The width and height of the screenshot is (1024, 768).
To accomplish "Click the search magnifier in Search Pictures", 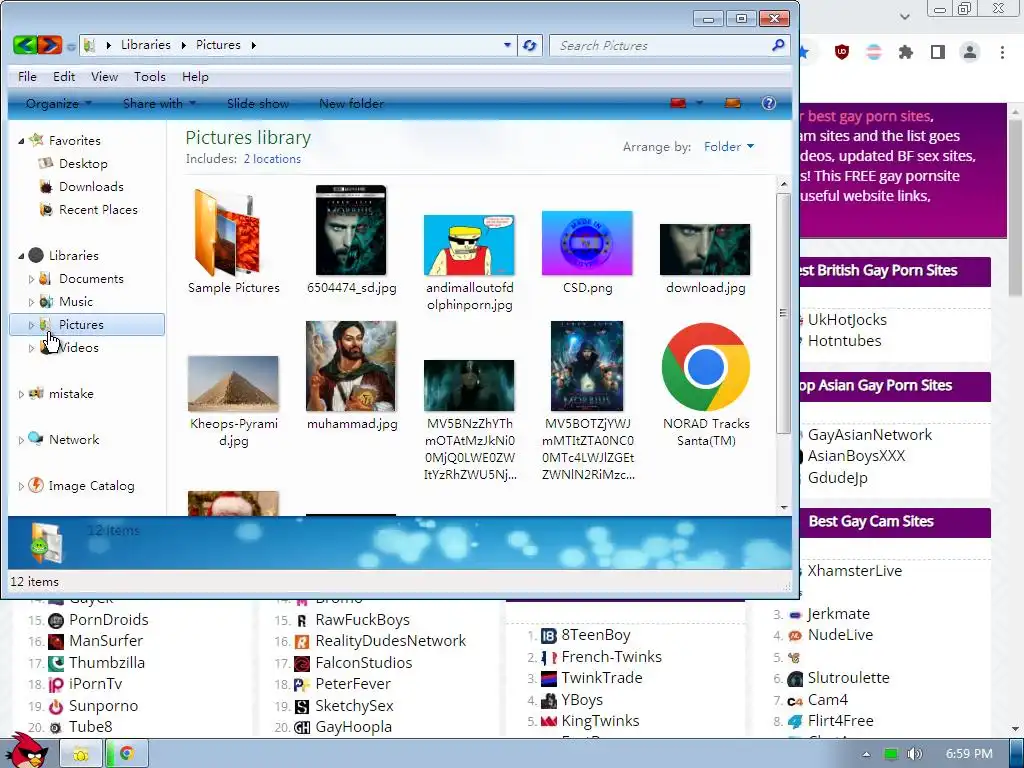I will 778,45.
